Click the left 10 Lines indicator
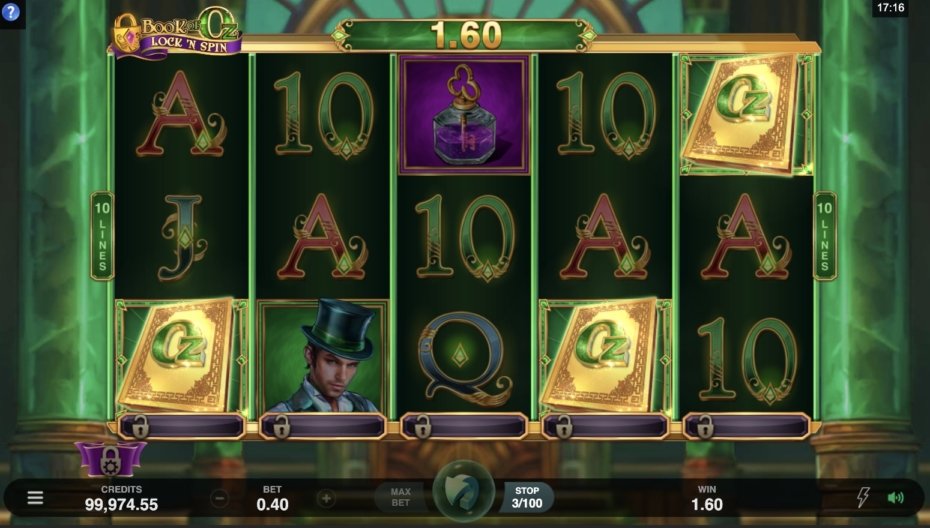 coord(102,236)
